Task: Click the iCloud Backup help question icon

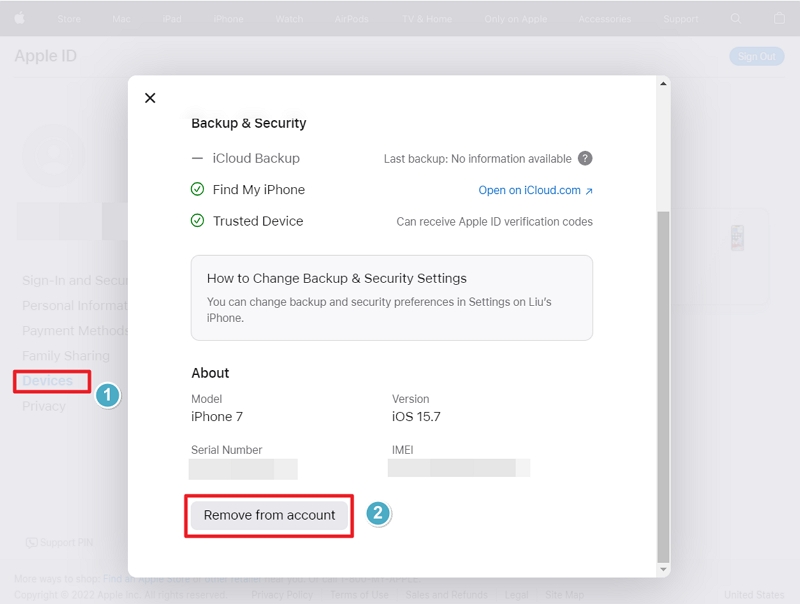Action: coord(585,159)
